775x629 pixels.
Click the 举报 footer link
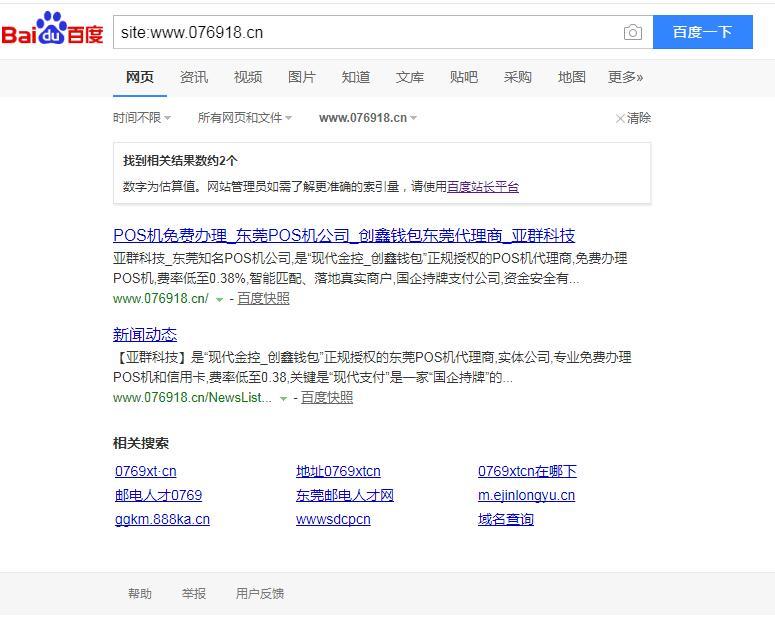194,593
